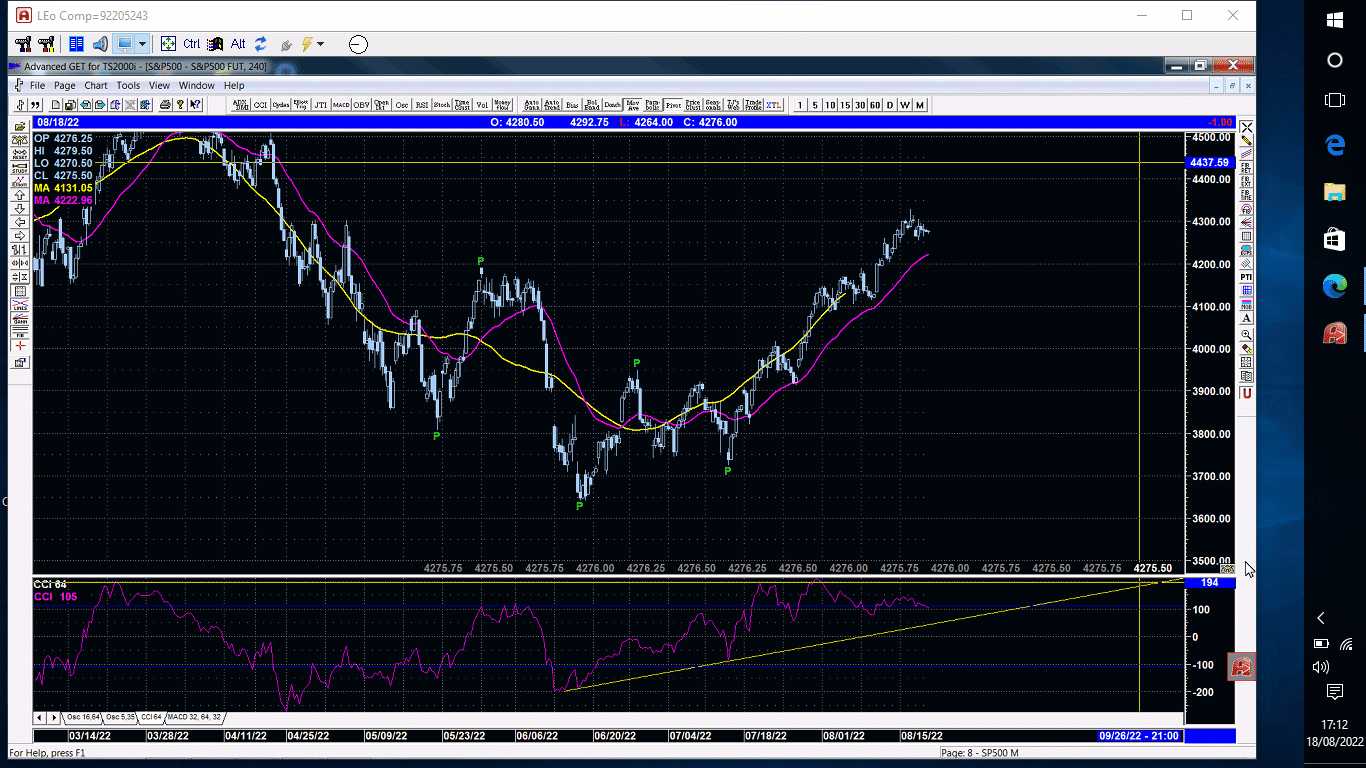
Task: Toggle the XTL study button
Action: click(773, 104)
